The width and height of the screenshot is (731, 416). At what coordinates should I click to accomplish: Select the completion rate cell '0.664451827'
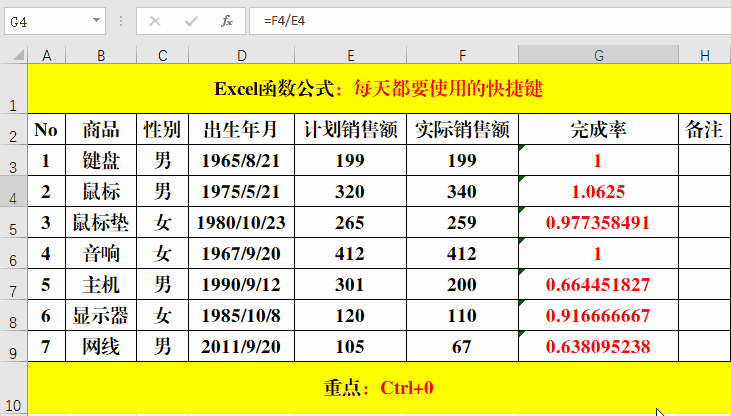pos(599,284)
